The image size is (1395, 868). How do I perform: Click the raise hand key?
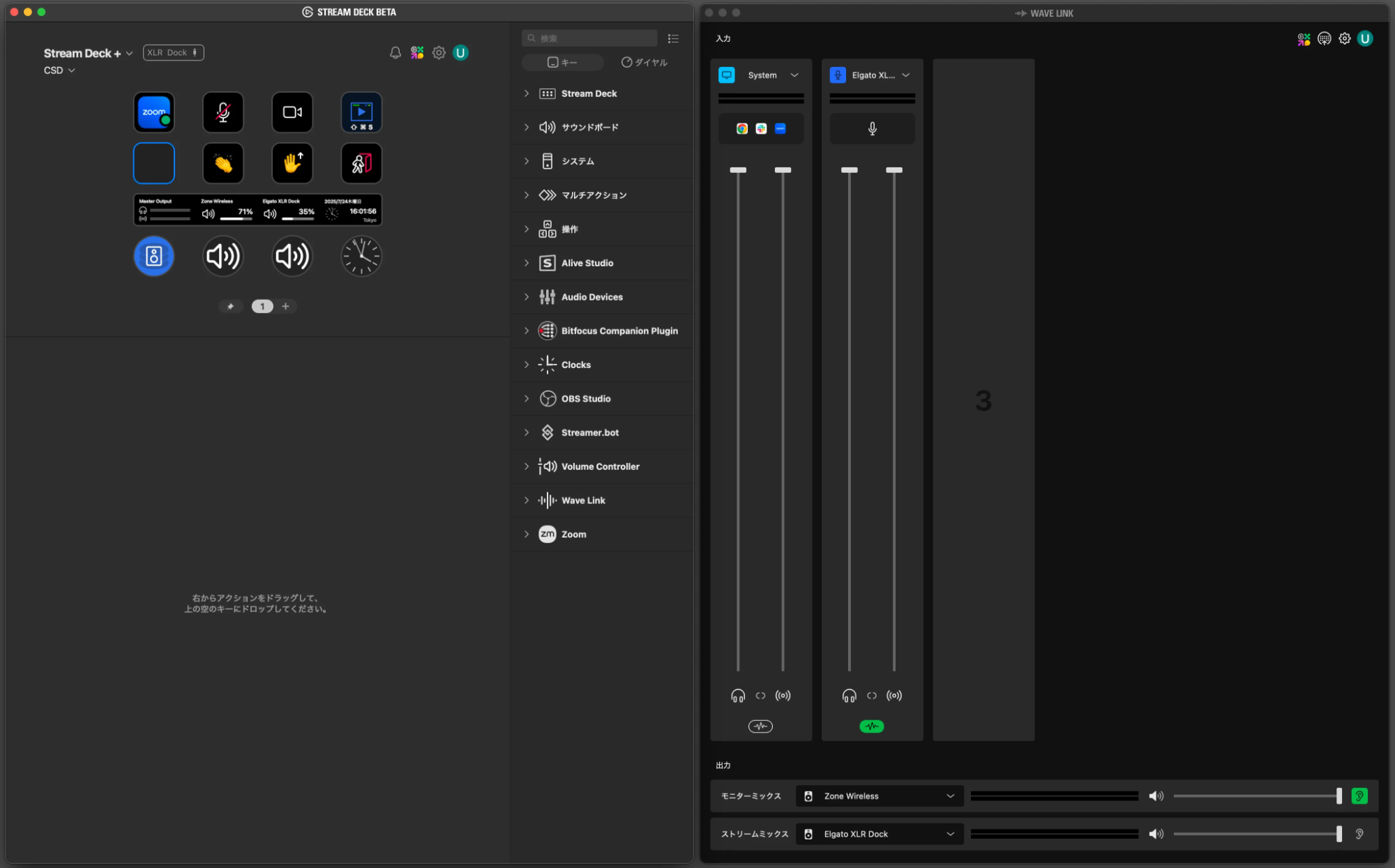[x=292, y=163]
